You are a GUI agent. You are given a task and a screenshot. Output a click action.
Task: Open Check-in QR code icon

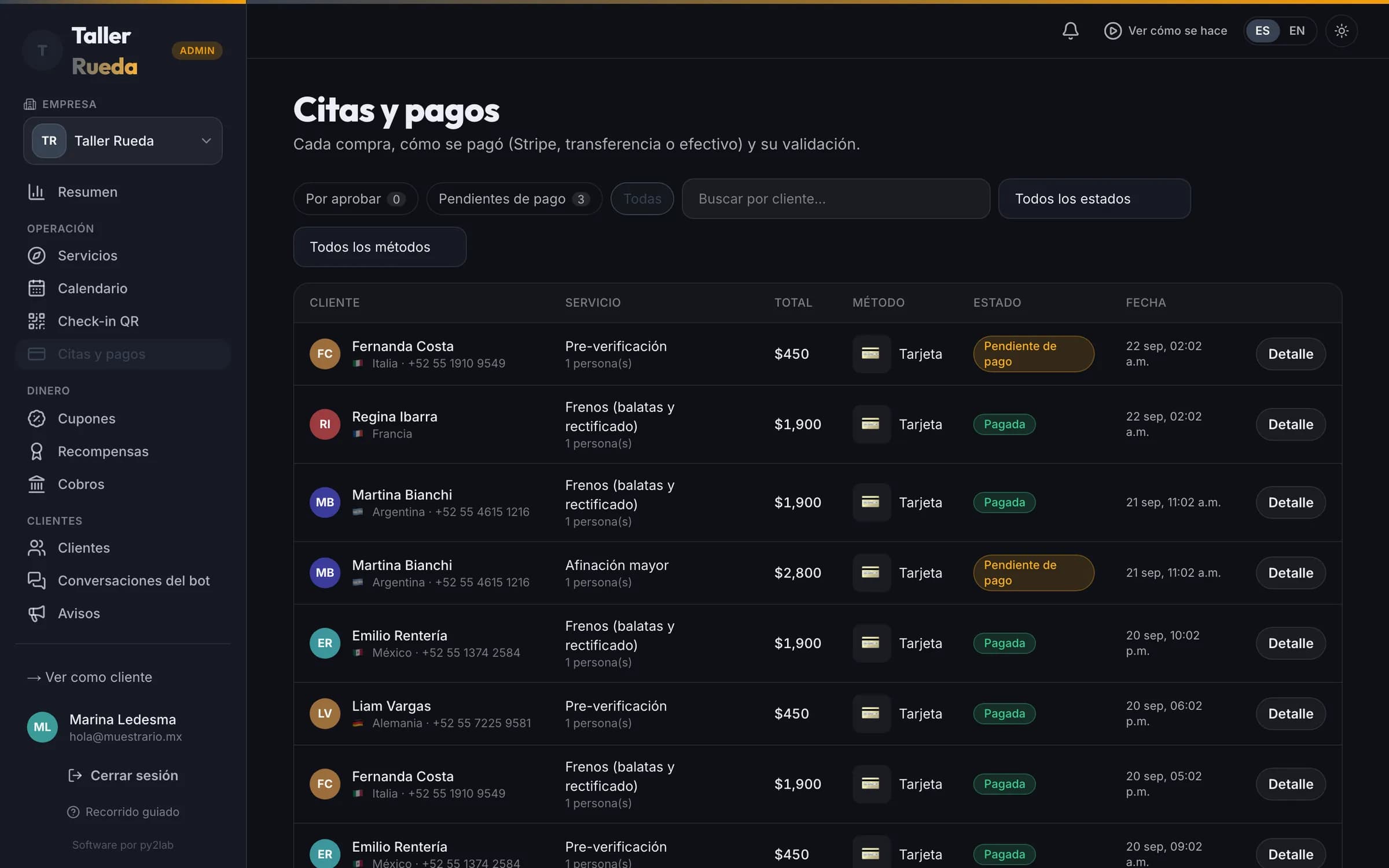click(x=36, y=321)
